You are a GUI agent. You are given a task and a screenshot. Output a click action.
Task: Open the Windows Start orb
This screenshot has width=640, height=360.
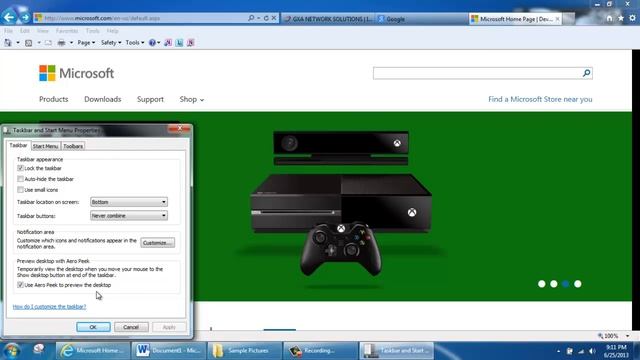point(11,351)
